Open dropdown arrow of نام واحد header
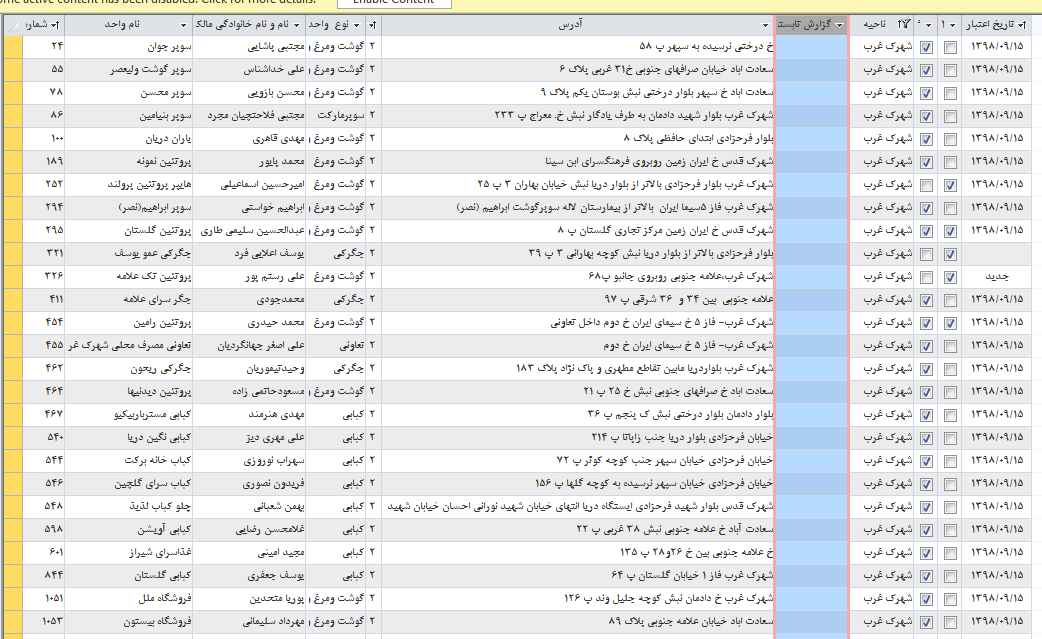Image resolution: width=1042 pixels, height=639 pixels. [184, 25]
